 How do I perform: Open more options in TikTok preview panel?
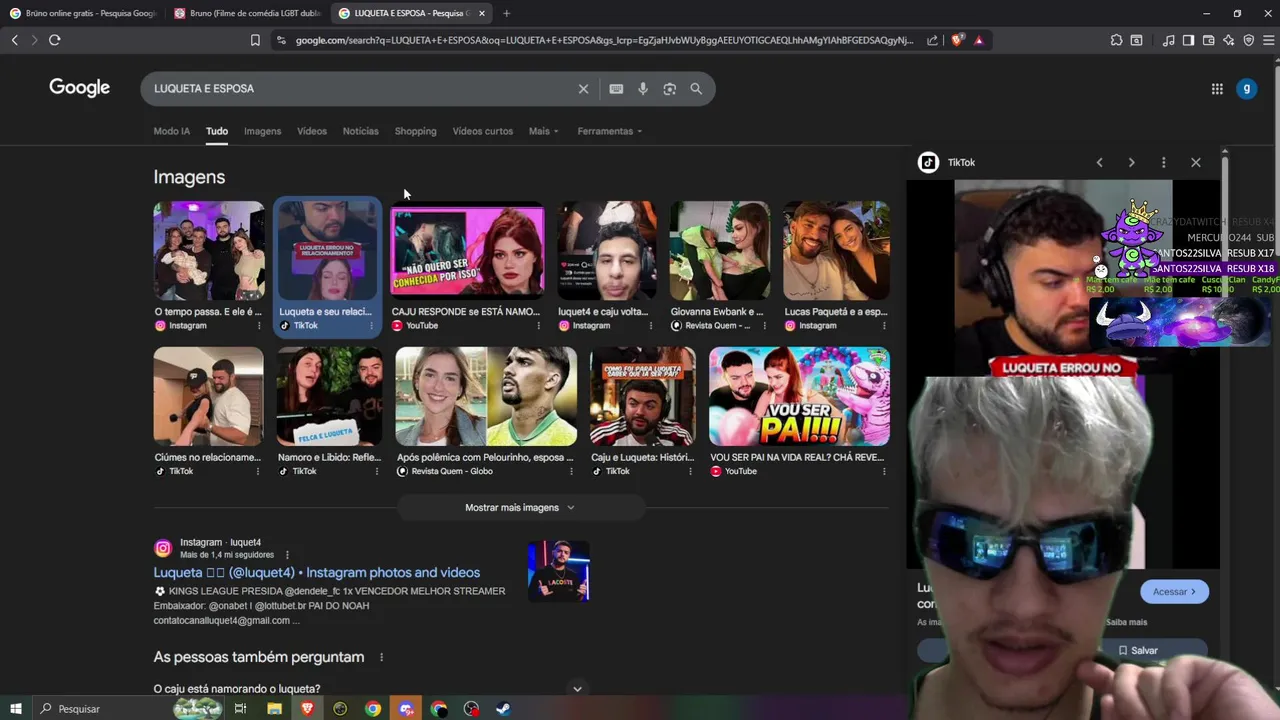[1163, 162]
